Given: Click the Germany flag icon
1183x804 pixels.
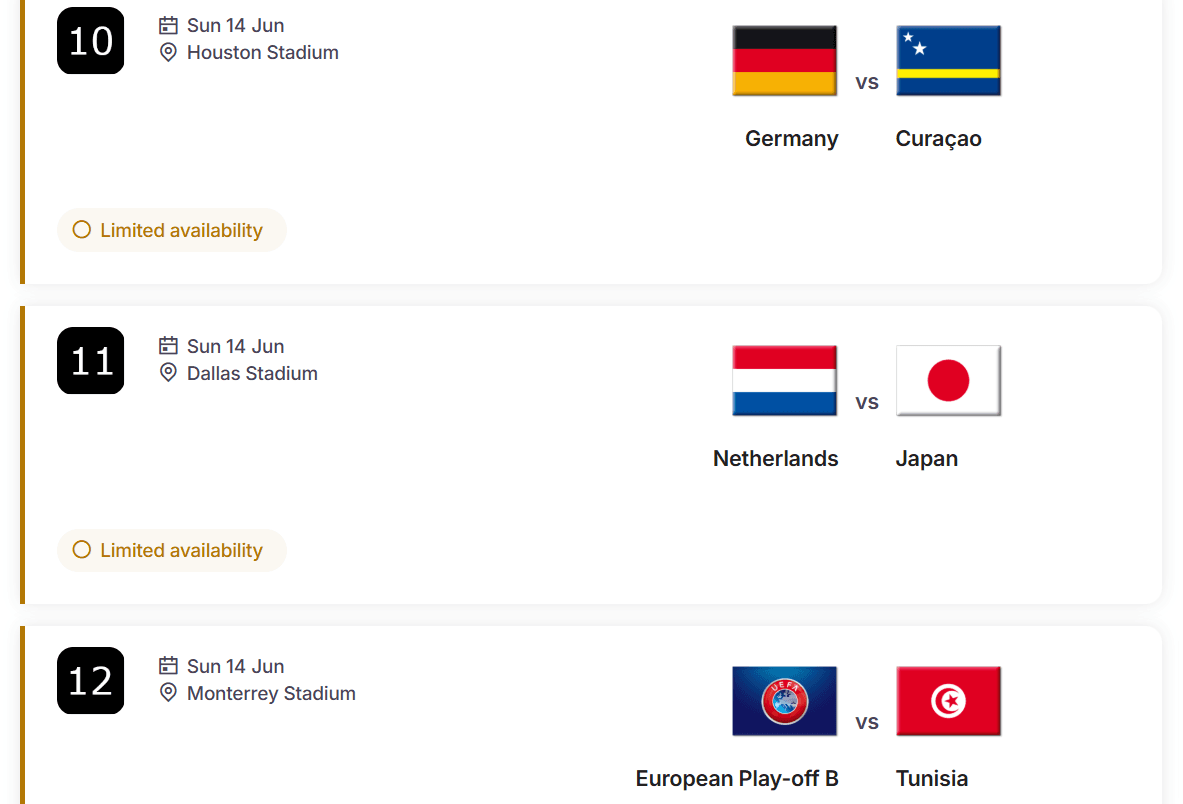Looking at the screenshot, I should [x=784, y=61].
